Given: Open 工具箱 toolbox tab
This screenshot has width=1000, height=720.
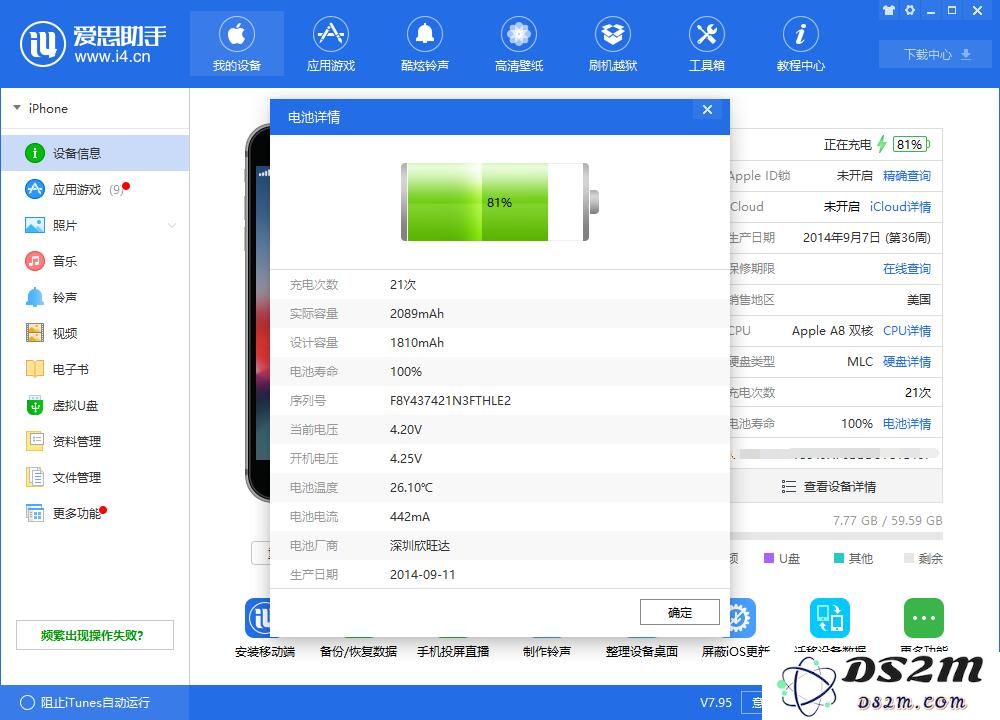Looking at the screenshot, I should point(707,44).
